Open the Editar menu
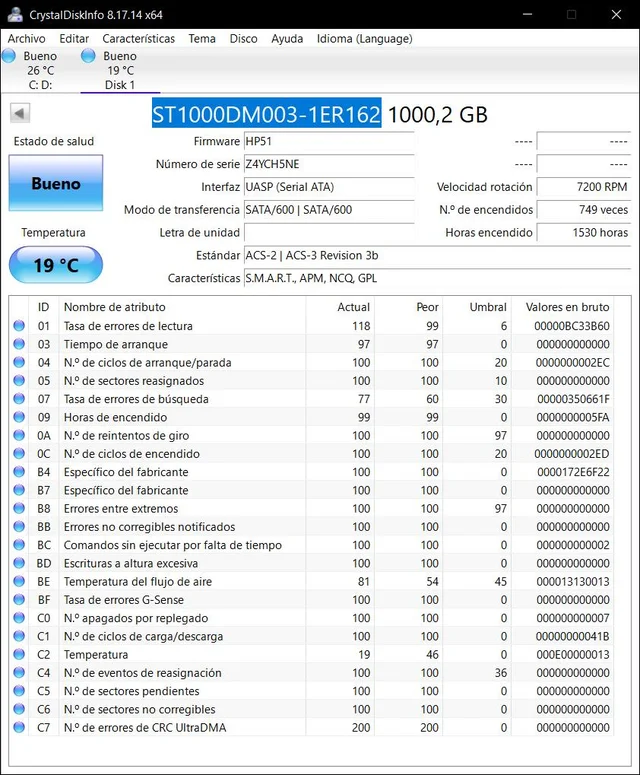Screen dimensions: 640x775 click(x=74, y=39)
